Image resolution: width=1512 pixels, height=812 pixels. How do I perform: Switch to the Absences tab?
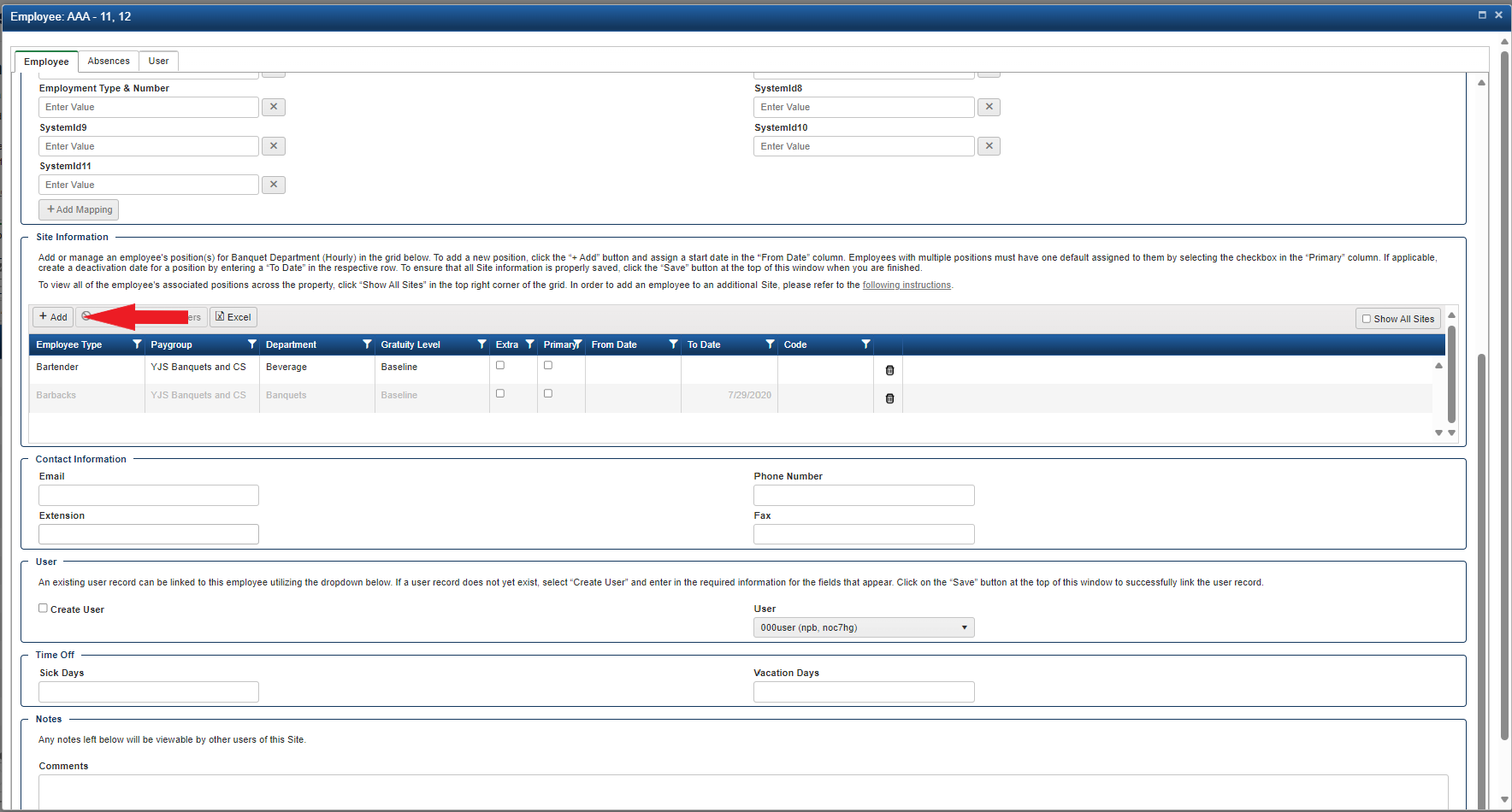[109, 61]
